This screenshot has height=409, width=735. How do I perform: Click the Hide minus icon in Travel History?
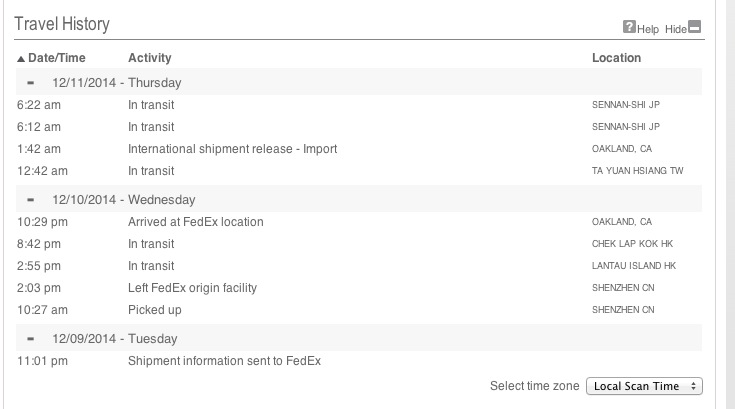[x=694, y=27]
